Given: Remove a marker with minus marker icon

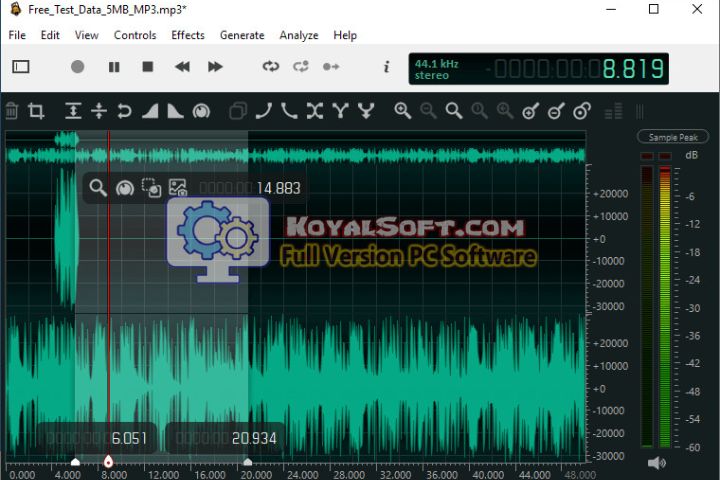Looking at the screenshot, I should pyautogui.click(x=556, y=111).
